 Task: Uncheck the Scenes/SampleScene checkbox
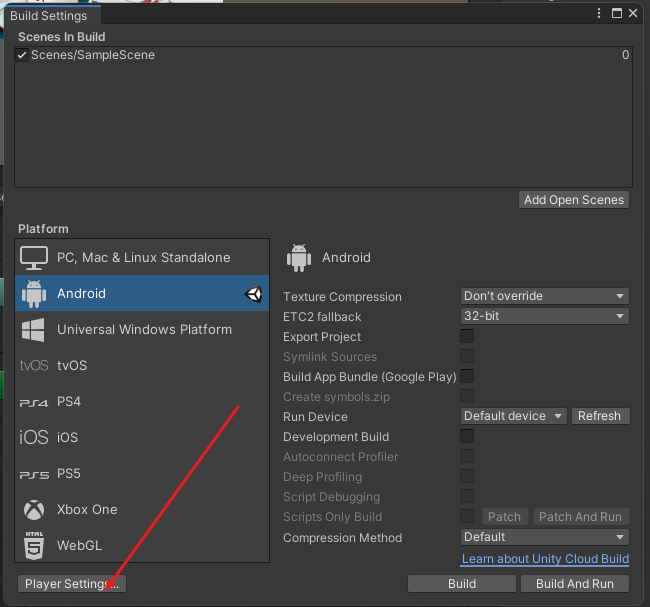tap(22, 55)
